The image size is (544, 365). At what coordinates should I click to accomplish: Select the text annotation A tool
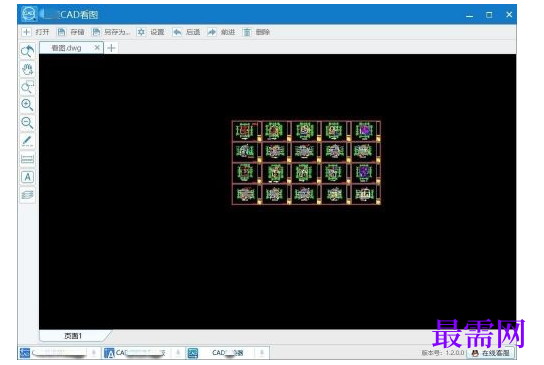(27, 177)
